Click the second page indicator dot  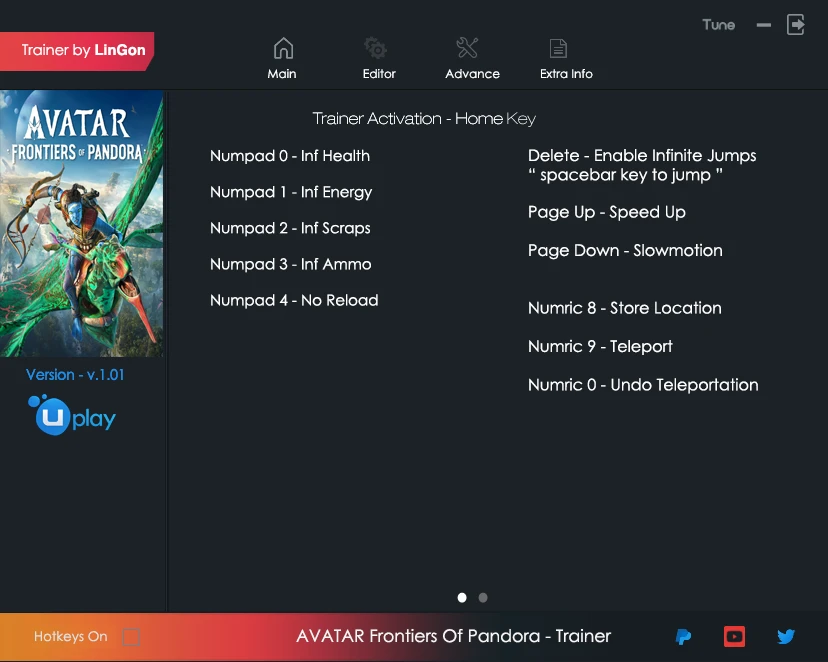tap(483, 597)
